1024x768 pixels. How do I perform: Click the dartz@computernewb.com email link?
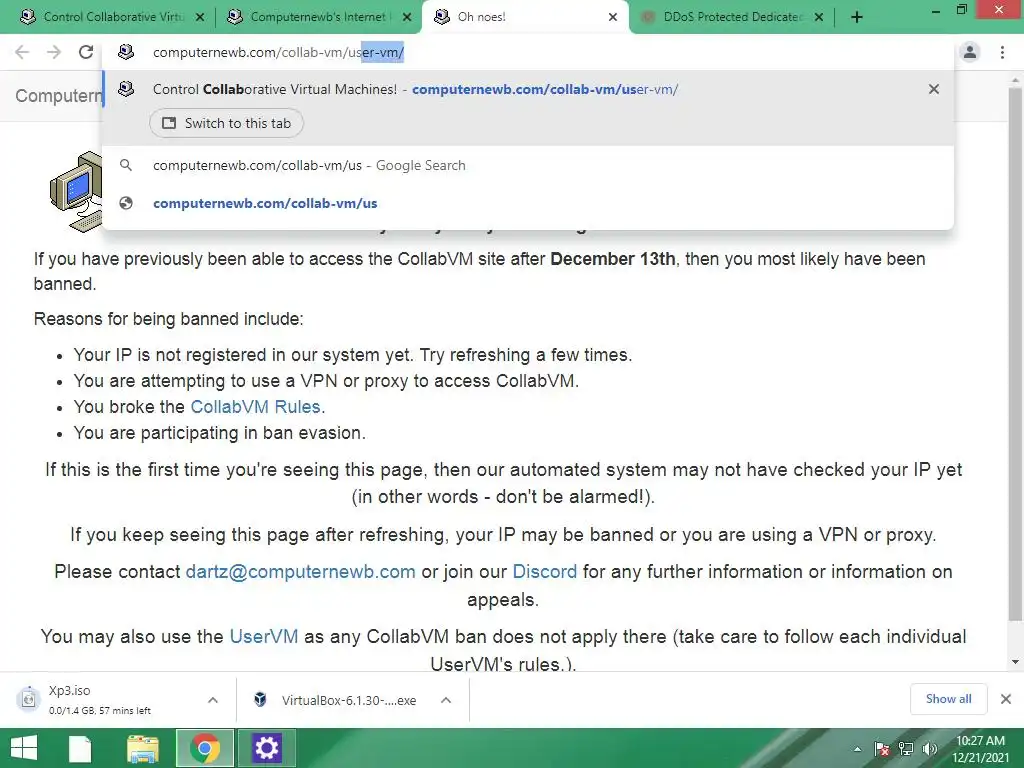300,572
